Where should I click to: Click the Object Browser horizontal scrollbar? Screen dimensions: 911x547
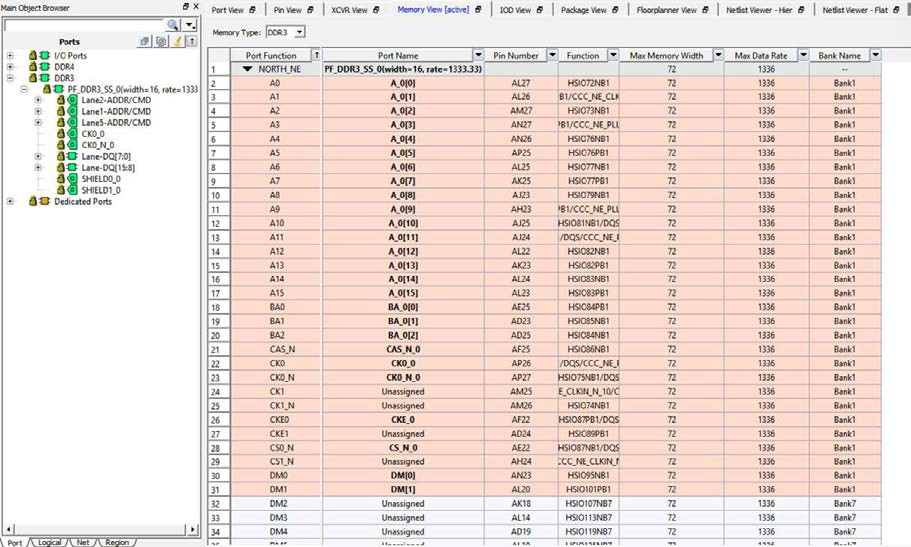(x=100, y=527)
